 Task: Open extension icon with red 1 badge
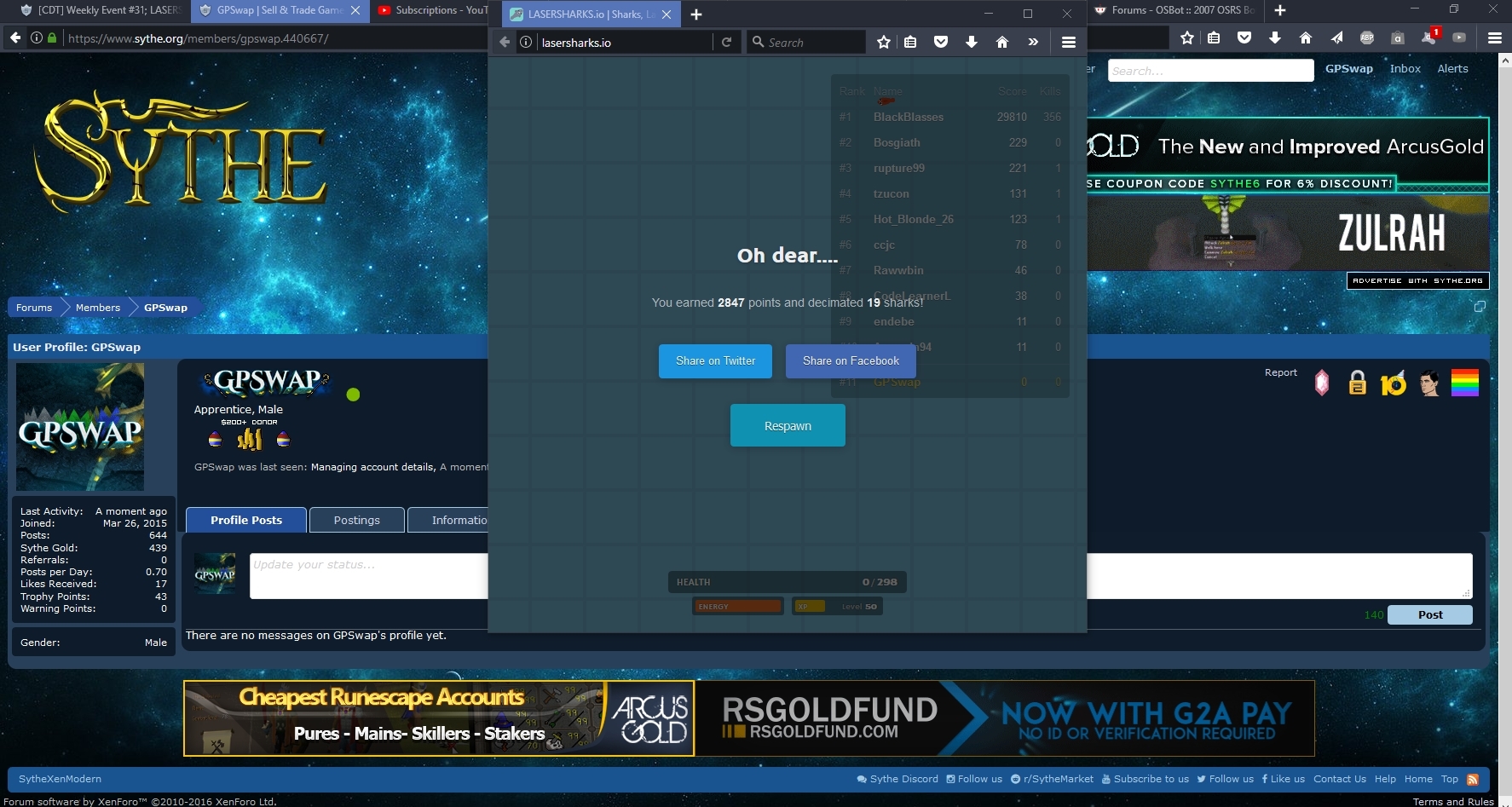tap(1430, 37)
